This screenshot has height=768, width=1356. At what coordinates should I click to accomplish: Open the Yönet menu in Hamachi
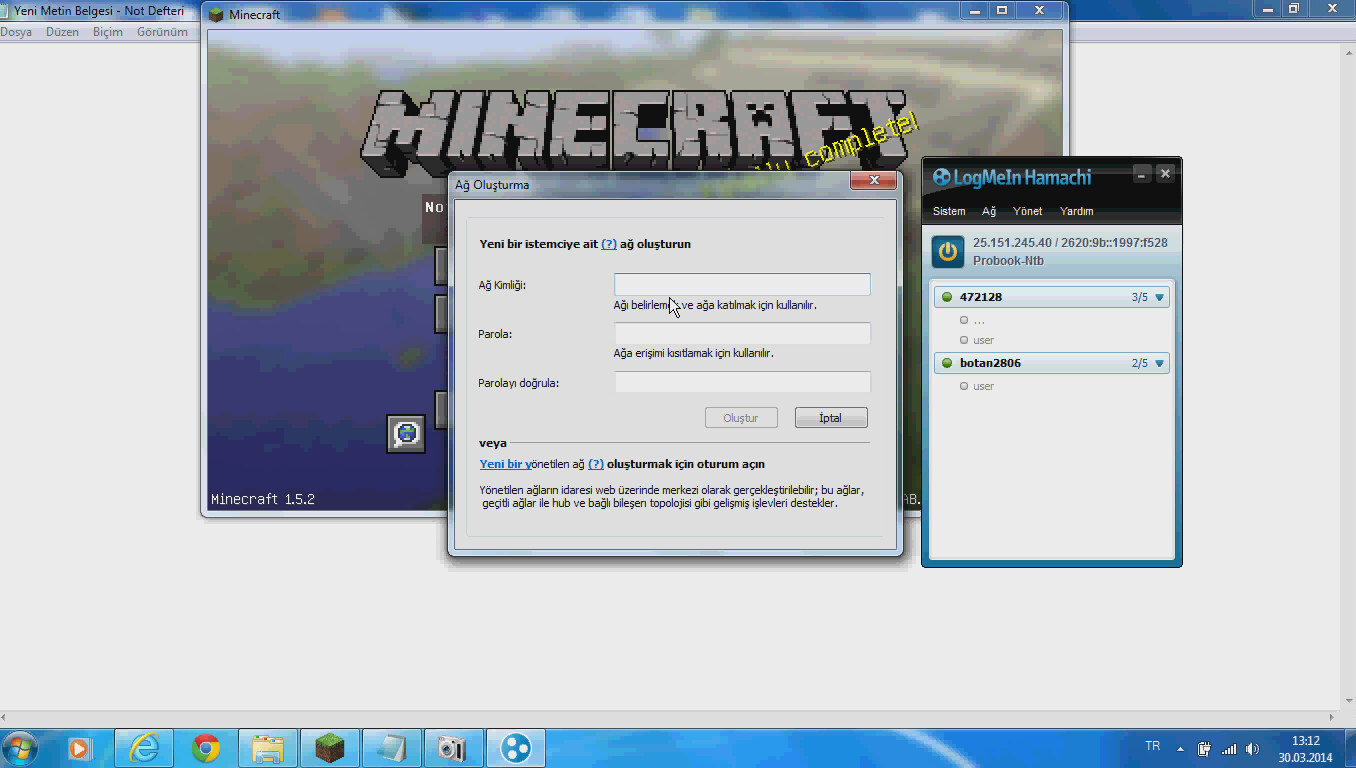pyautogui.click(x=1027, y=211)
